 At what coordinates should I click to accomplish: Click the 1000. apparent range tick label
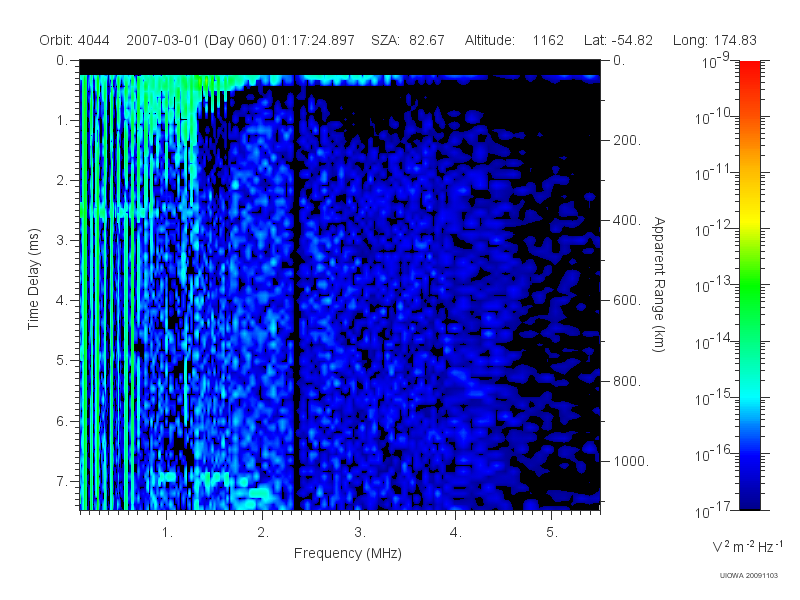click(631, 461)
